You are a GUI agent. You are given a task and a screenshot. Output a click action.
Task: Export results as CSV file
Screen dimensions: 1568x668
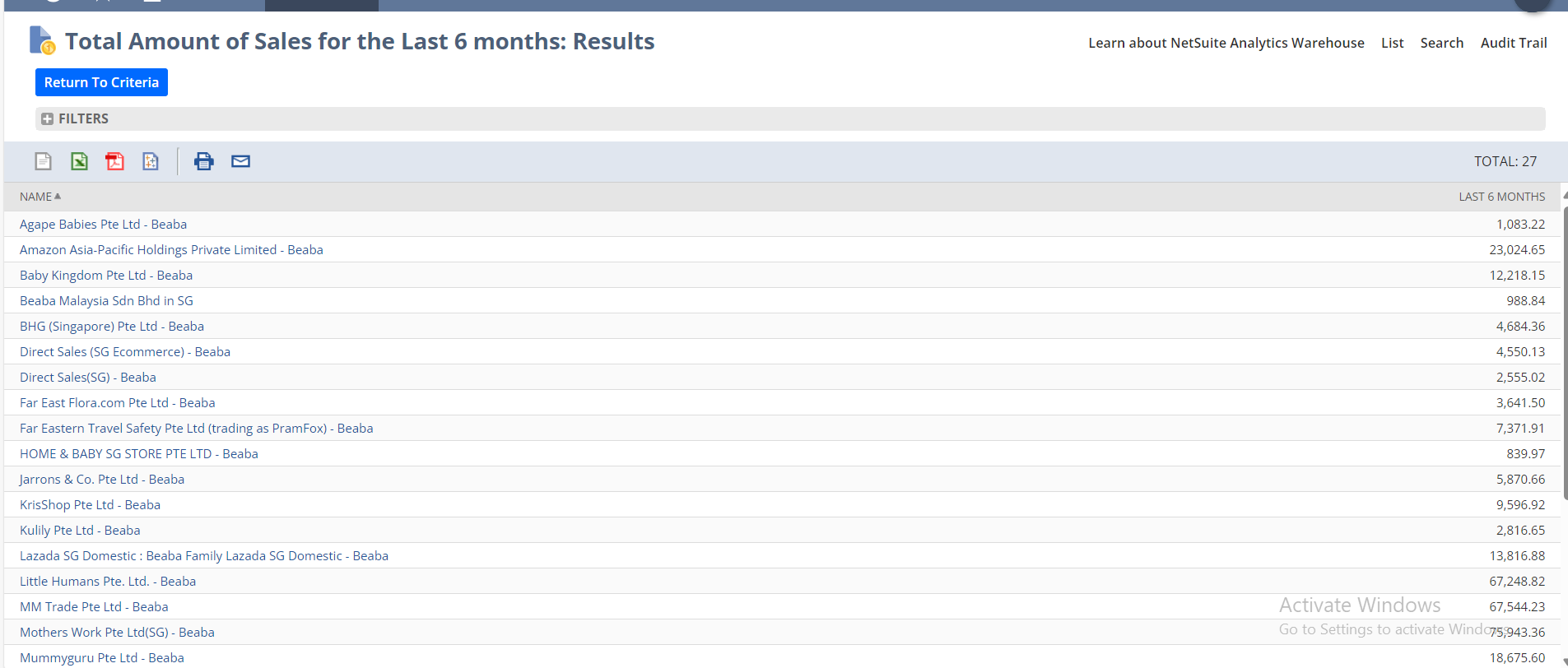point(44,161)
